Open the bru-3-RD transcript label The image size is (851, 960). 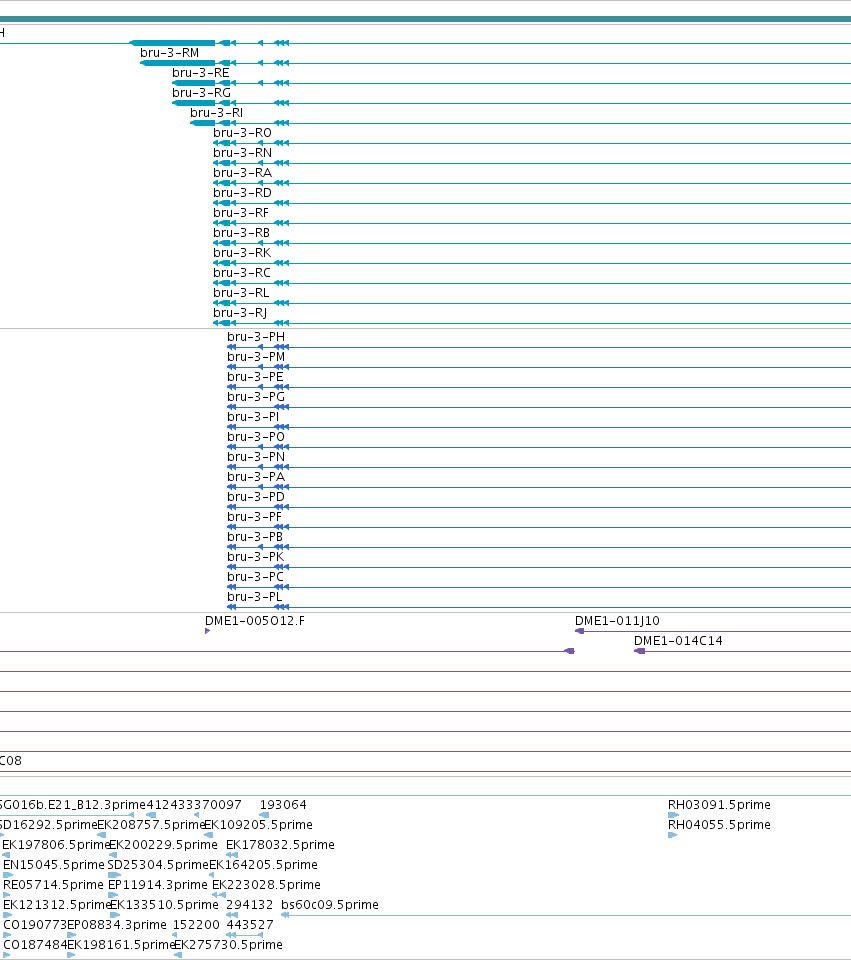(242, 193)
